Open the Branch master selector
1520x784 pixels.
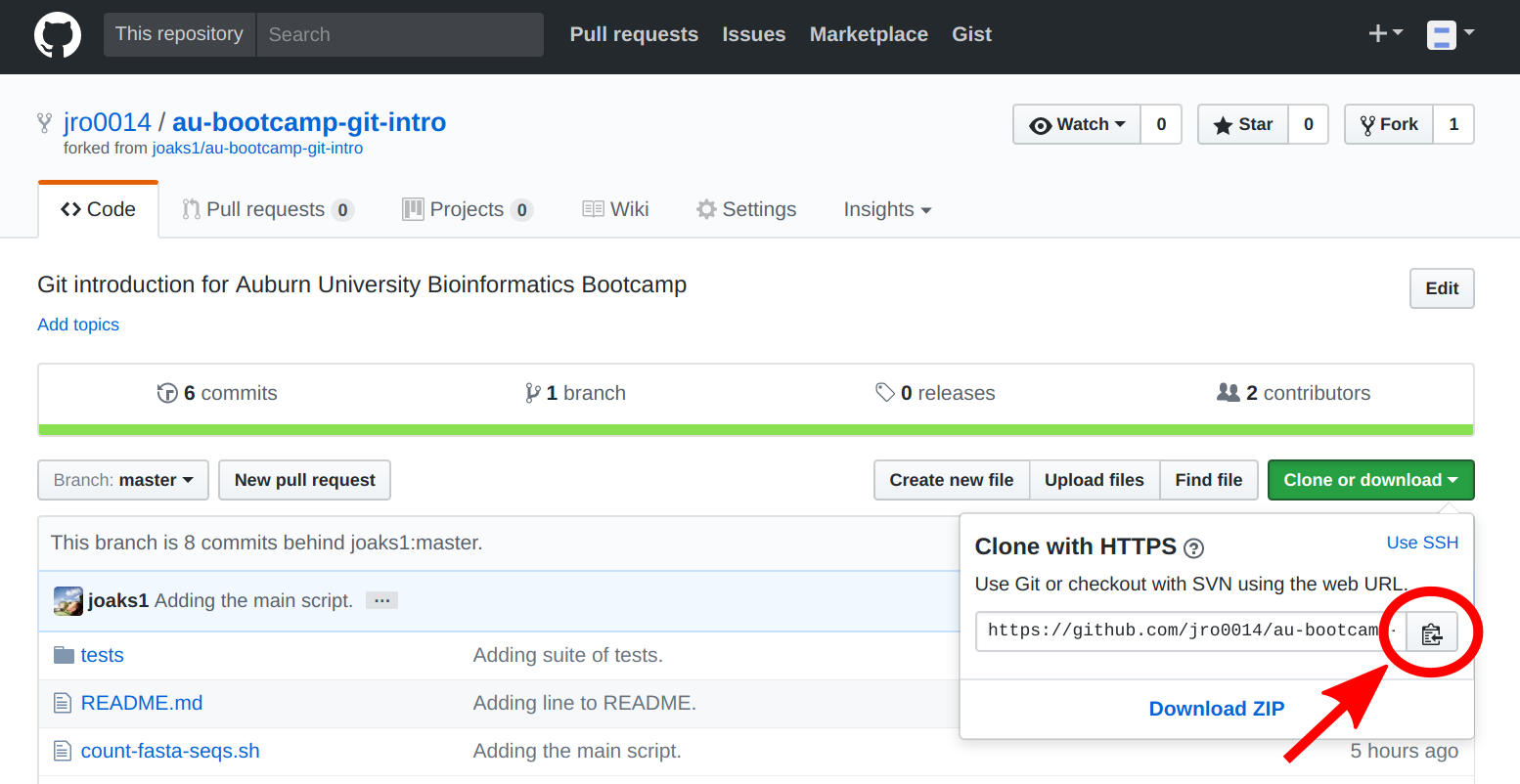point(123,480)
